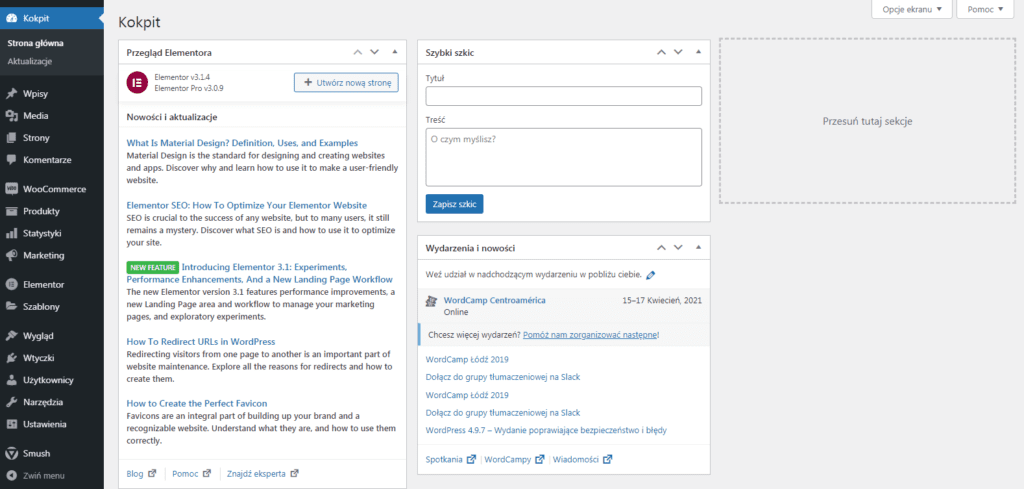Click Pomoc link in Elementor widget footer
Viewport: 1024px width, 489px height.
[x=185, y=474]
